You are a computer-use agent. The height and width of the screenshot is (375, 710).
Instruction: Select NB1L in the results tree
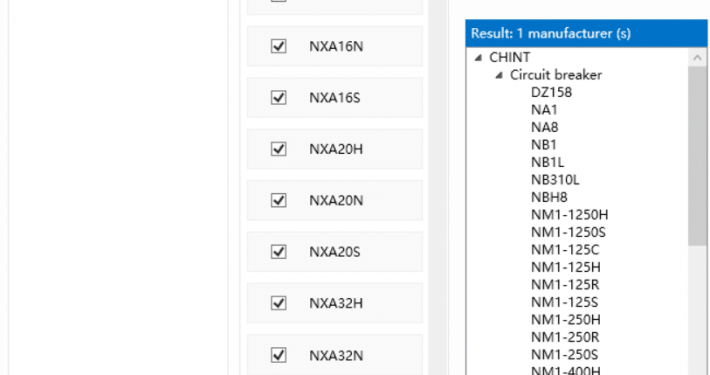pos(547,162)
